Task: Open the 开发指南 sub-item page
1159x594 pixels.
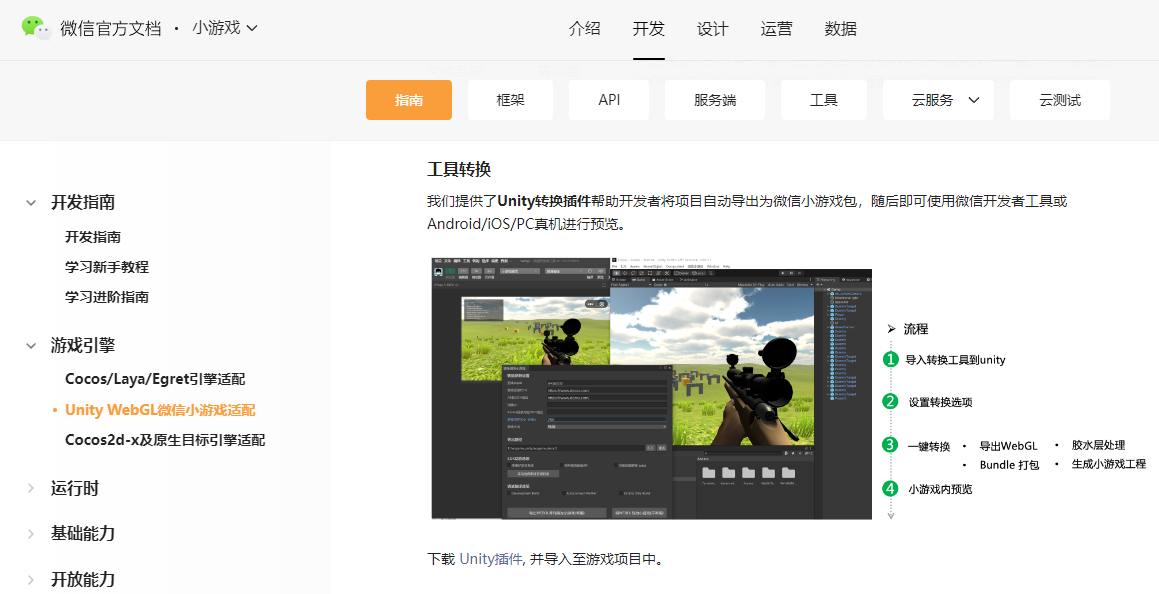Action: [92, 237]
